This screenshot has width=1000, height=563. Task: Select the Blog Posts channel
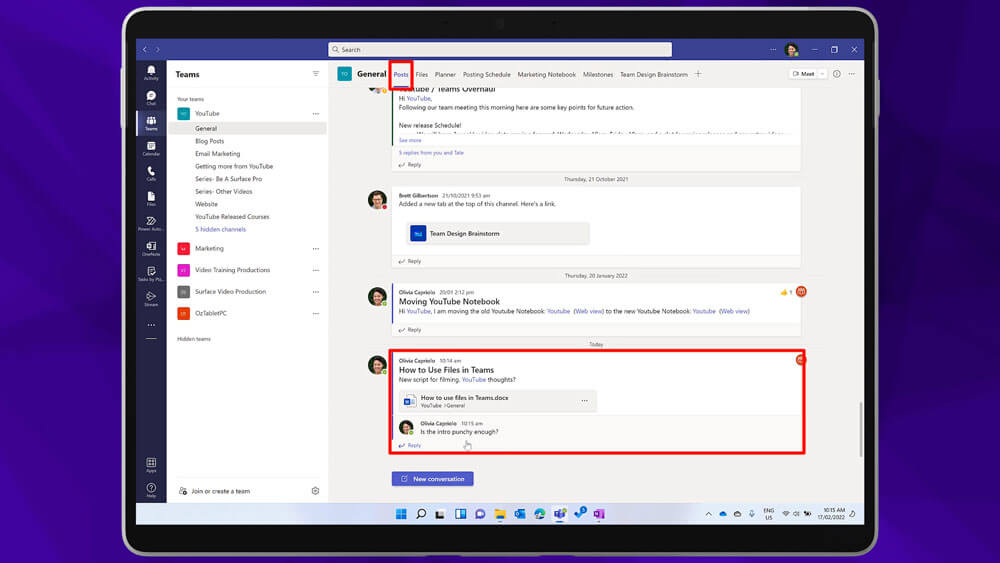209,141
